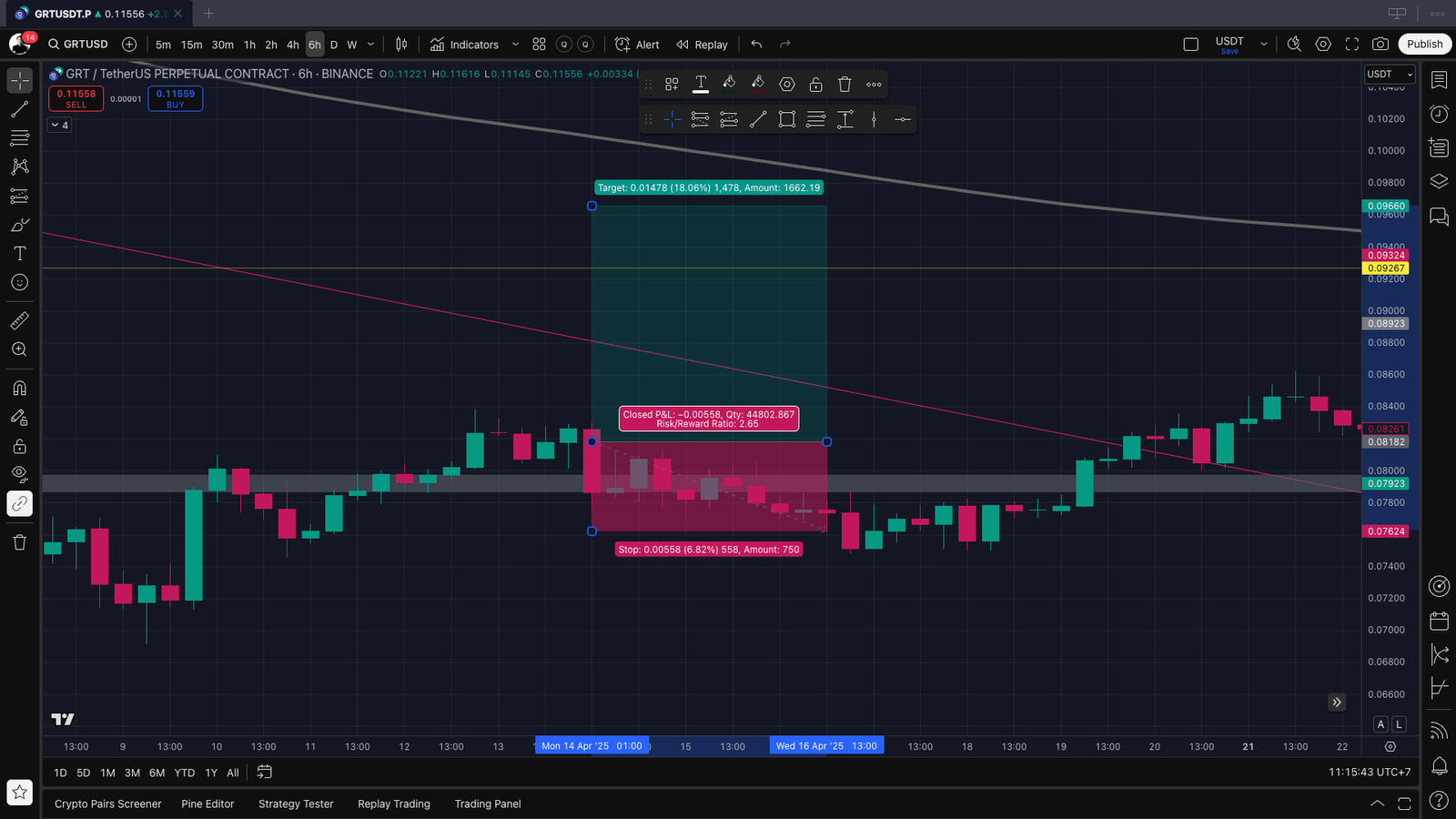The image size is (1456, 819).
Task: Create an Alert from top toolbar
Action: click(x=637, y=45)
